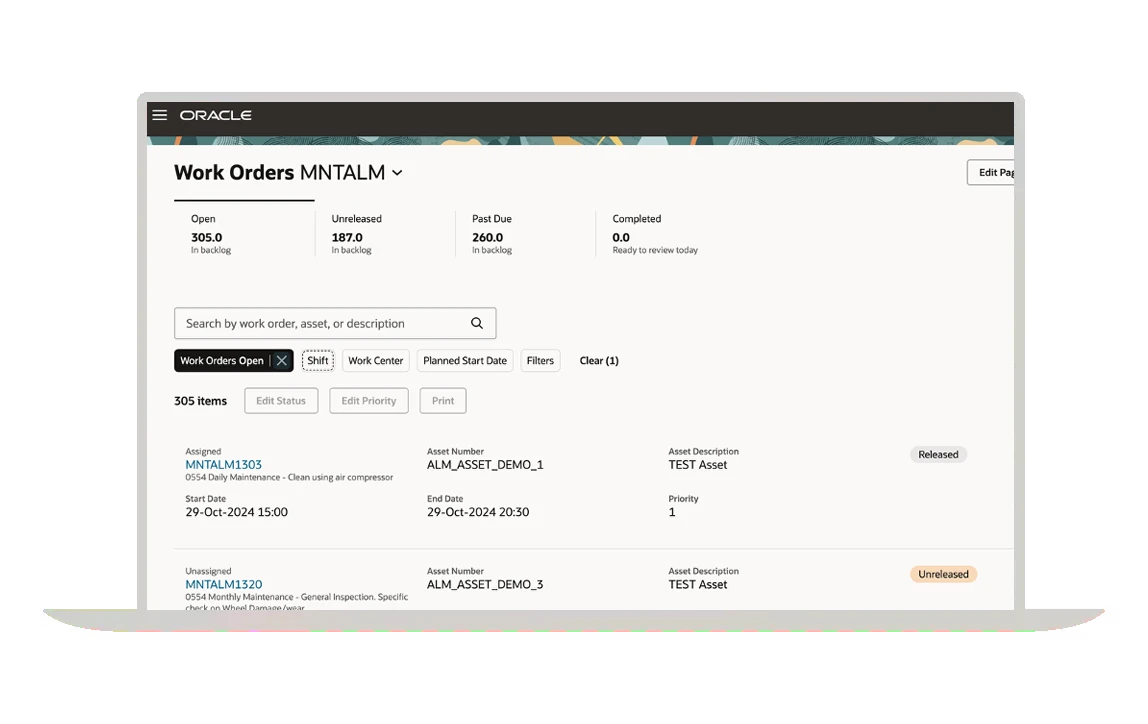Image resolution: width=1148 pixels, height=724 pixels.
Task: Clear the one applied filter
Action: (599, 361)
